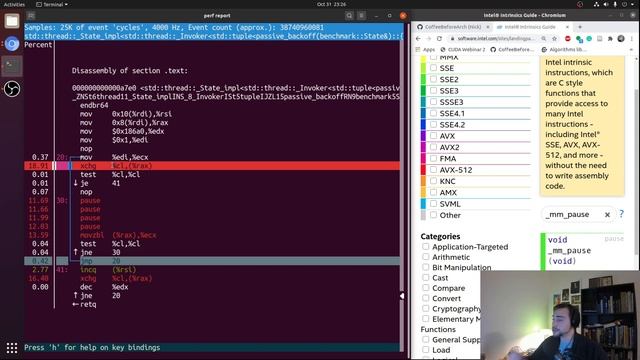Click the red adblock extension icon
Image resolution: width=640 pixels, height=360 pixels.
point(568,38)
